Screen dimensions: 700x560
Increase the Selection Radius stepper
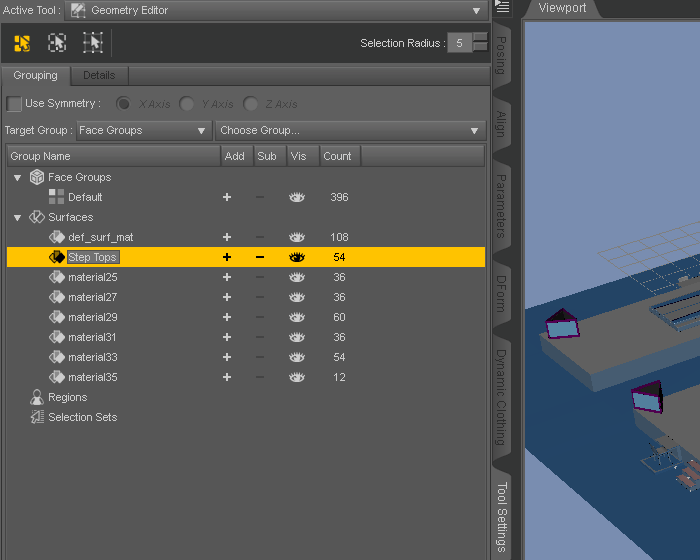[x=480, y=38]
